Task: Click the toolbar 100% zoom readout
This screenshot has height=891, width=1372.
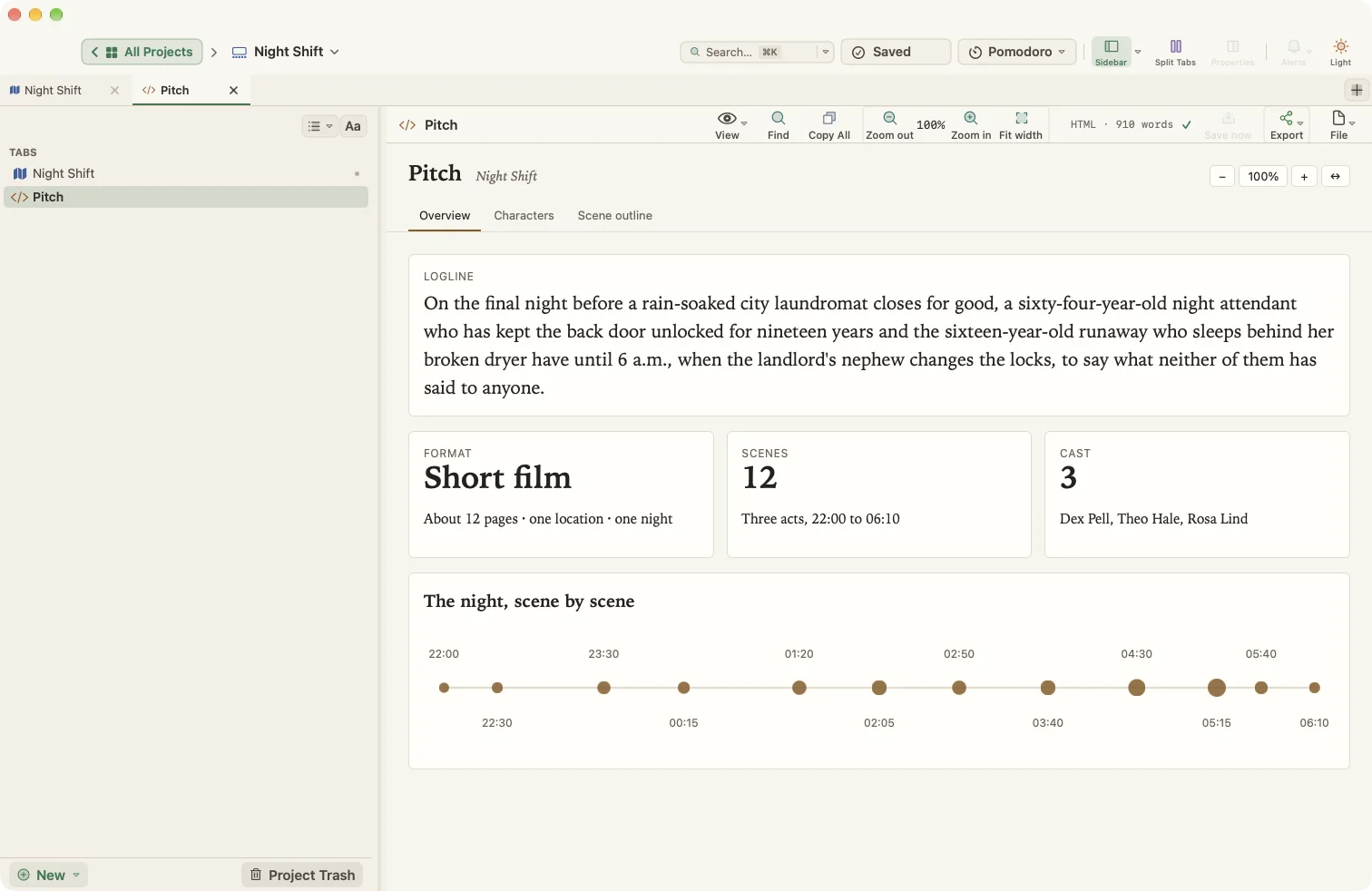Action: 930,125
